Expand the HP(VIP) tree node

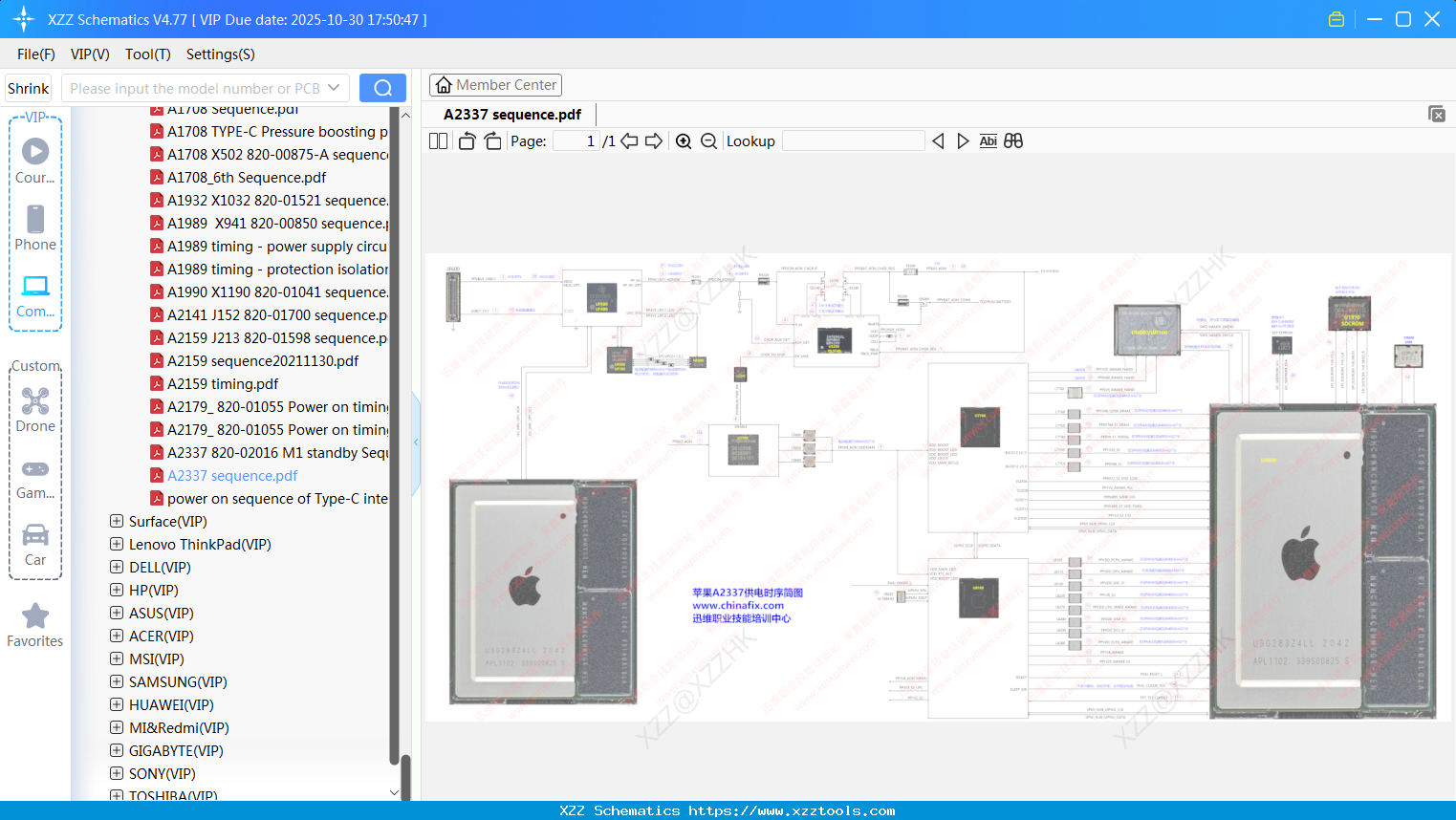tap(117, 590)
